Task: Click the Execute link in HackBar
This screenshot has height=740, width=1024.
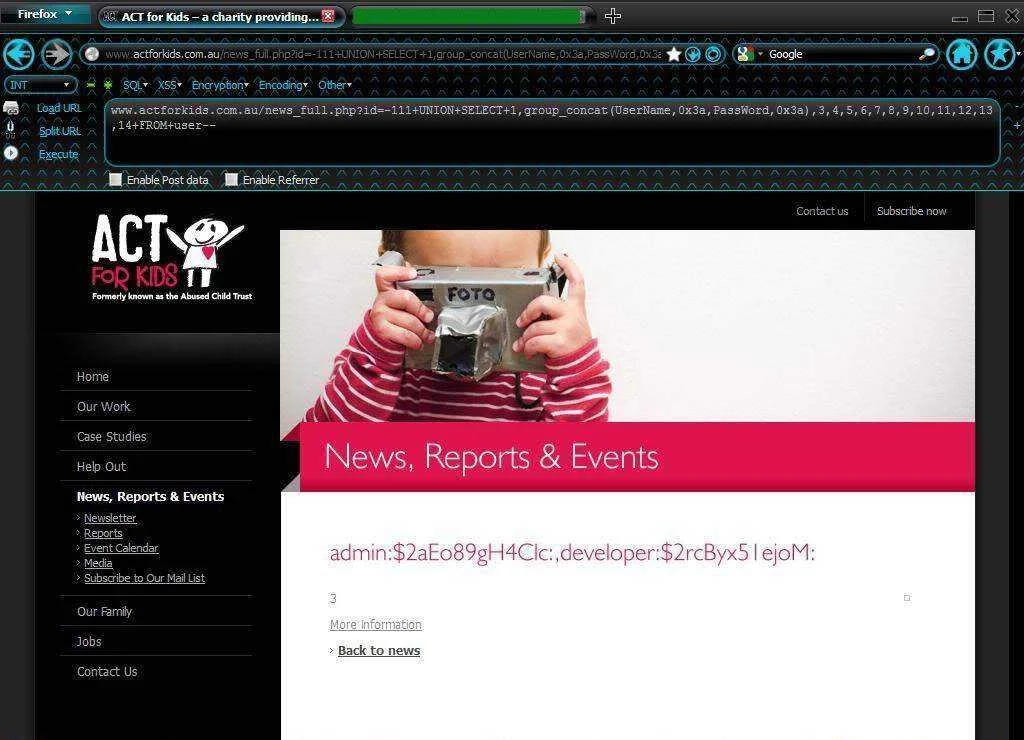Action: click(x=58, y=155)
